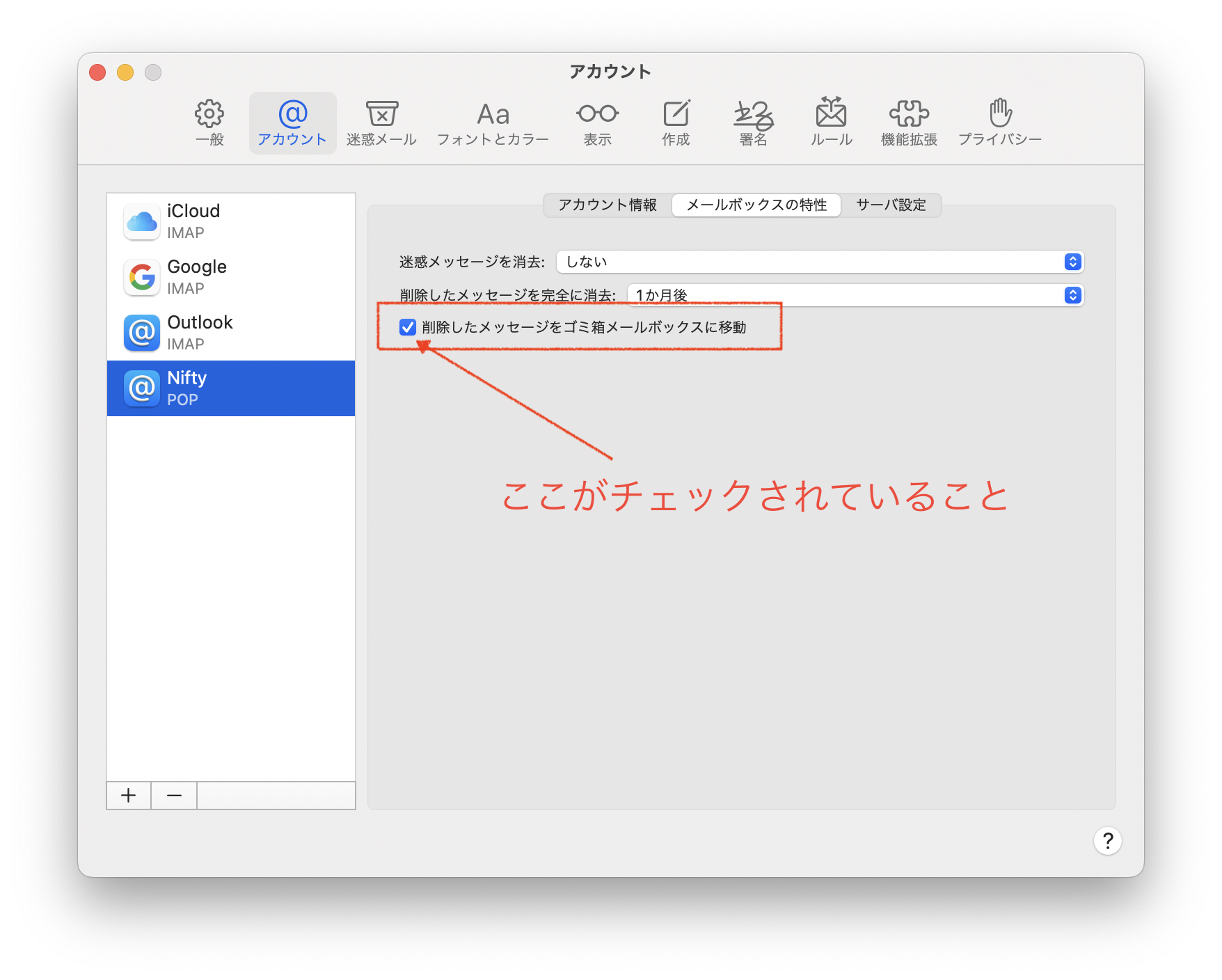Open the 迷惑メール junk mail preferences

(x=381, y=122)
